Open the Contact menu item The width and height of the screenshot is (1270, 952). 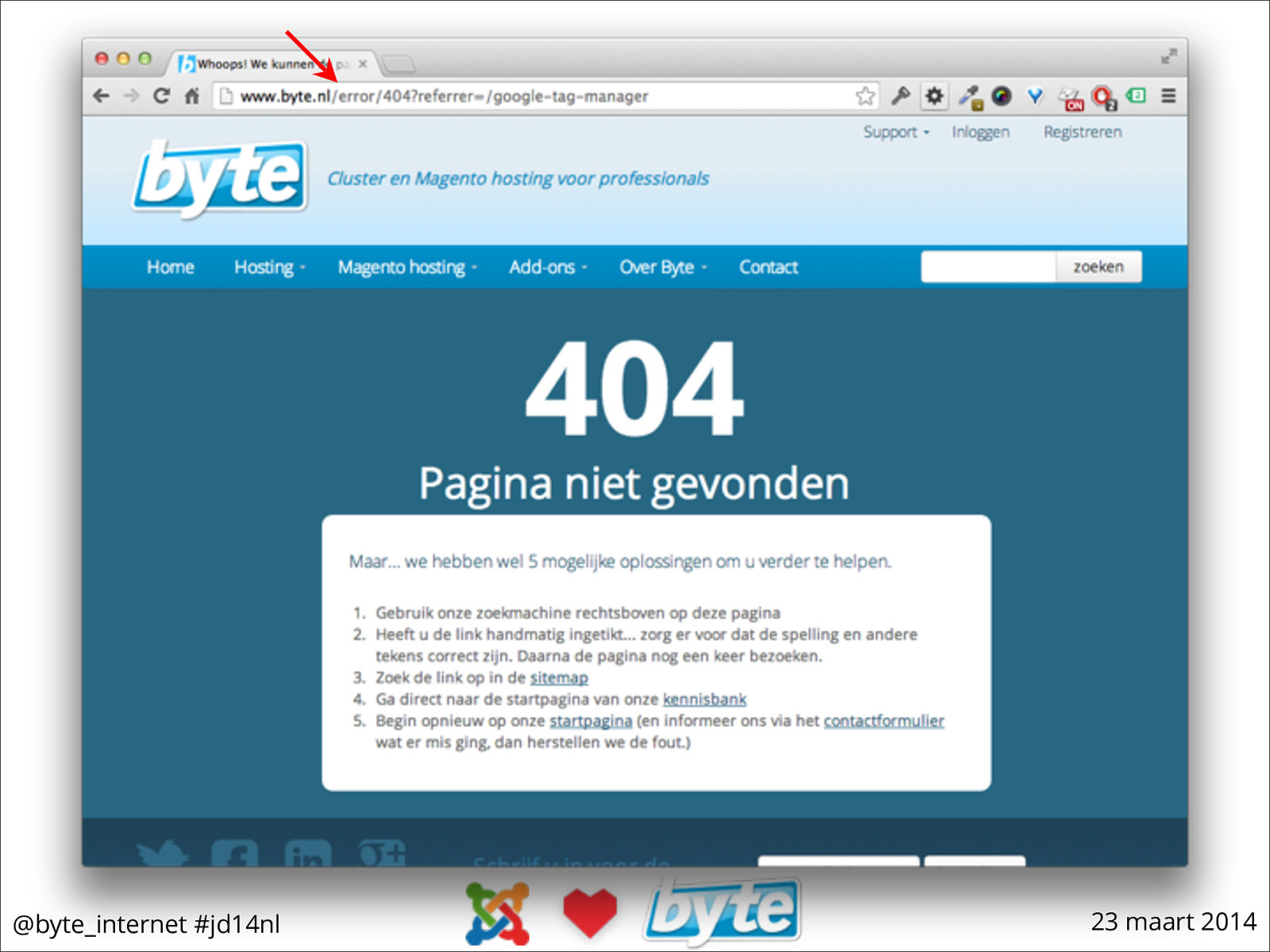[x=768, y=267]
